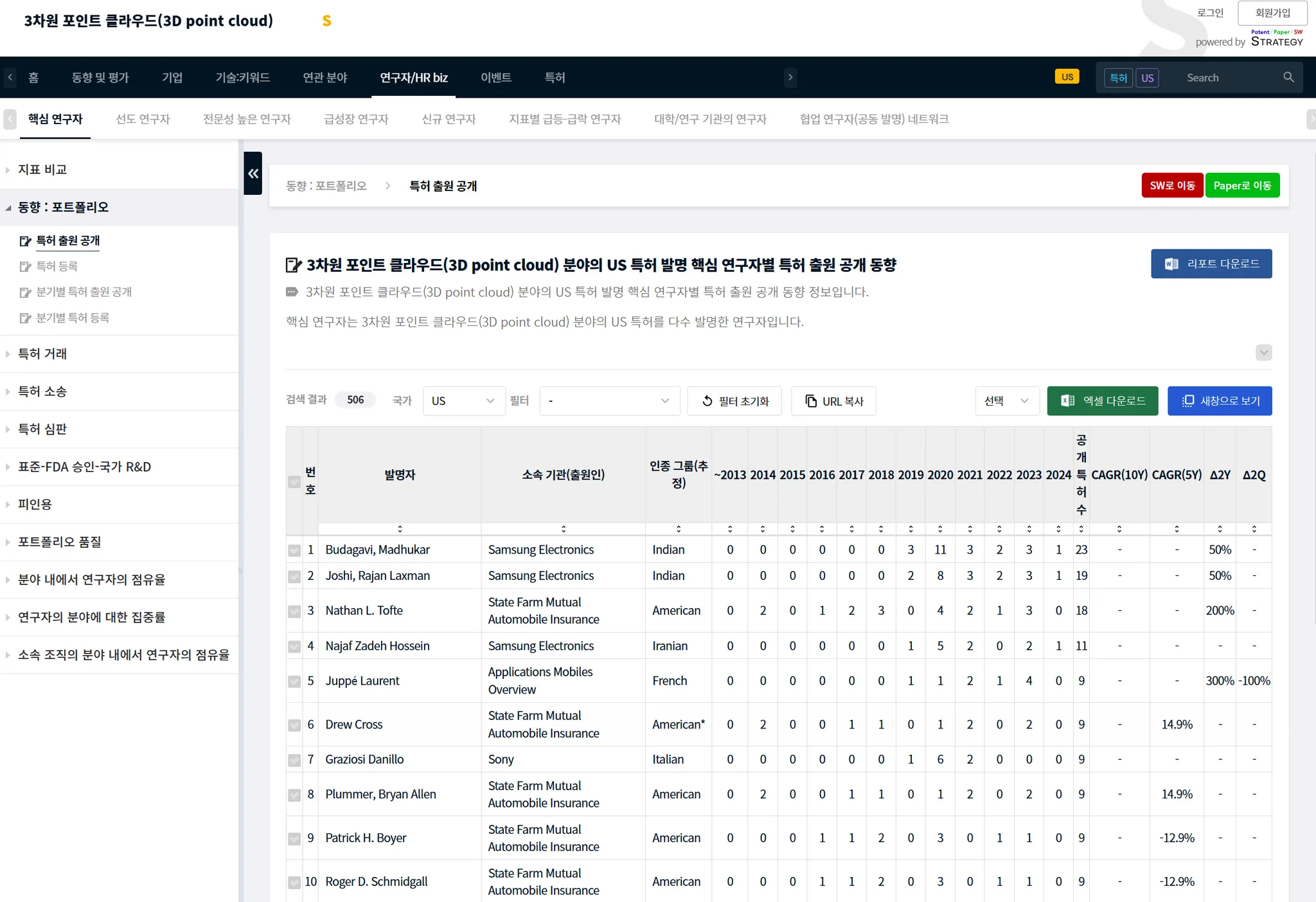Expand the 특허 거래 sidebar section
This screenshot has width=1316, height=902.
pos(42,354)
